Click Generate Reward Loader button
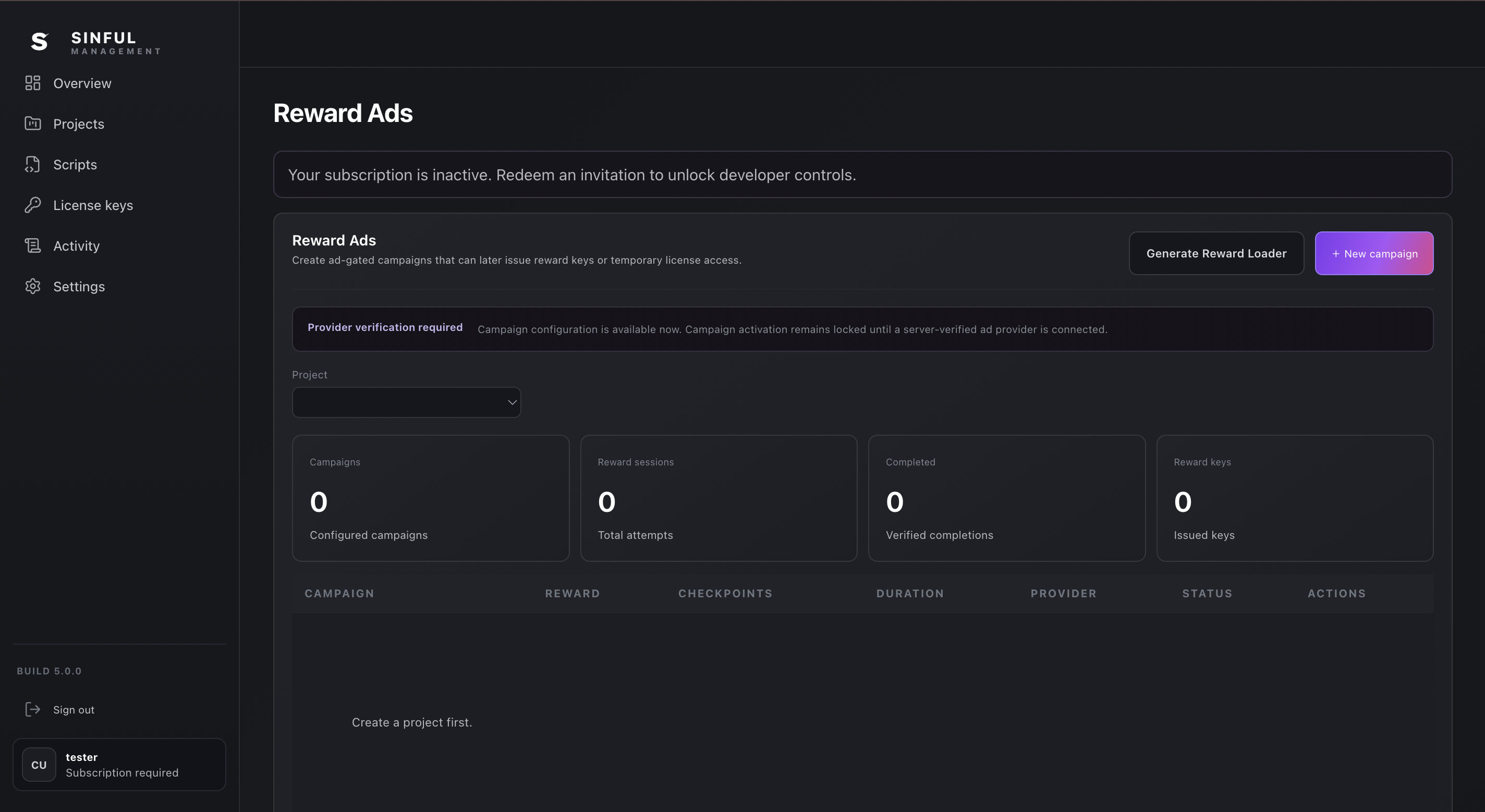The height and width of the screenshot is (812, 1485). point(1216,254)
